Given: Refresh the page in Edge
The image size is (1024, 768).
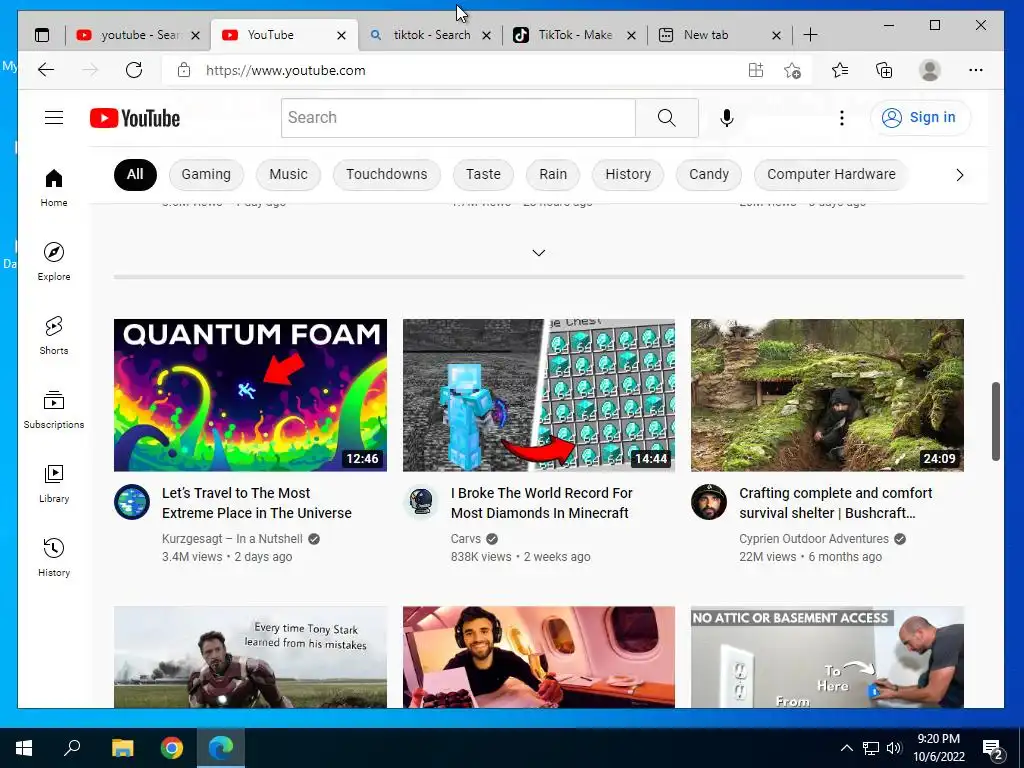Looking at the screenshot, I should tap(134, 70).
